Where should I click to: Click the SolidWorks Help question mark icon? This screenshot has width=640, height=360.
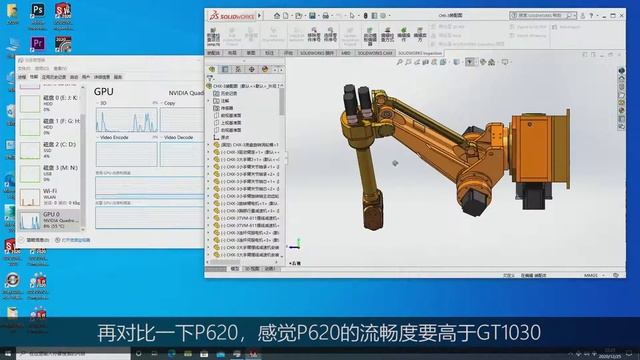[x=591, y=16]
